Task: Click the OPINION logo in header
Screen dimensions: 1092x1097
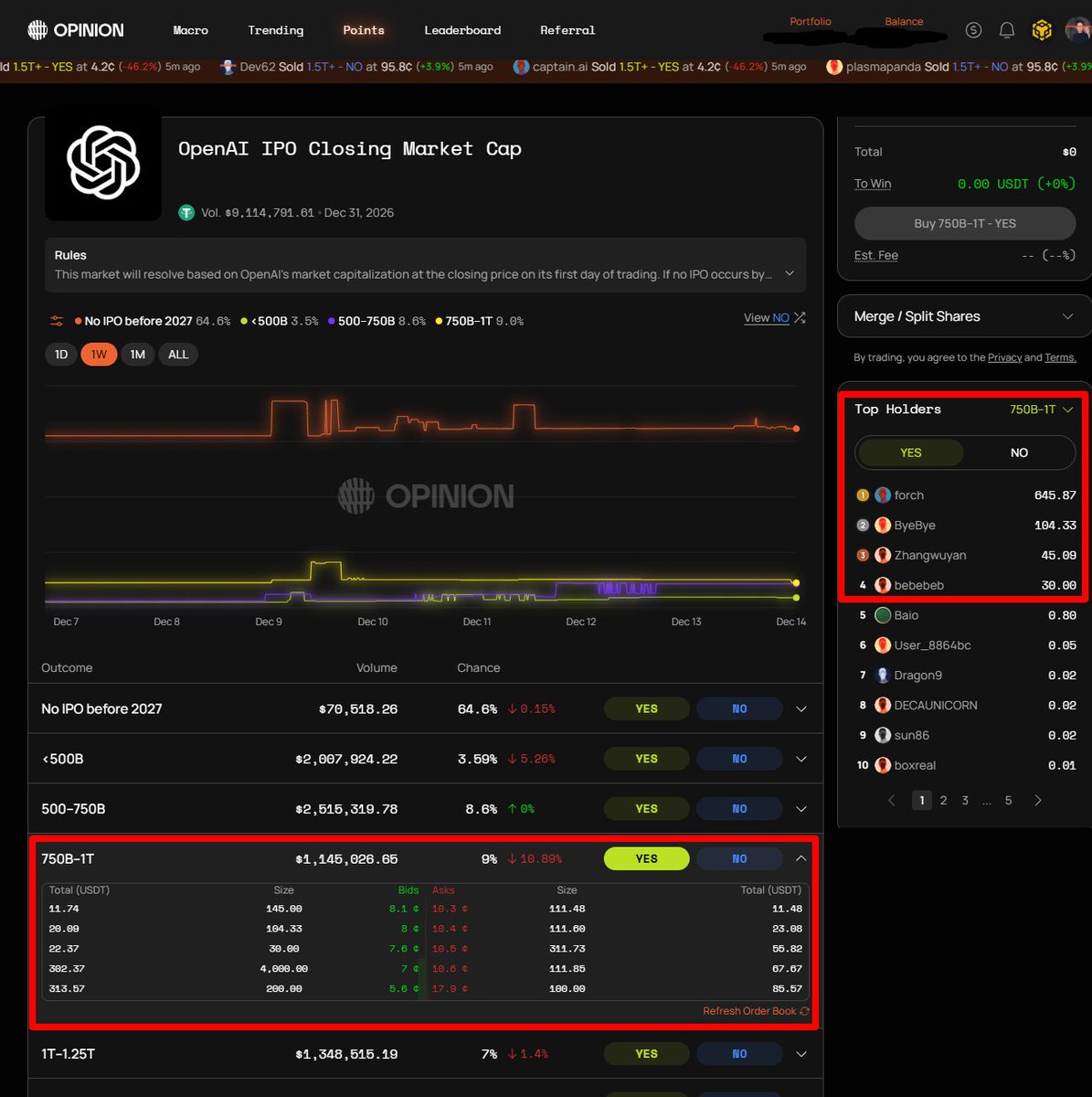Action: [76, 30]
